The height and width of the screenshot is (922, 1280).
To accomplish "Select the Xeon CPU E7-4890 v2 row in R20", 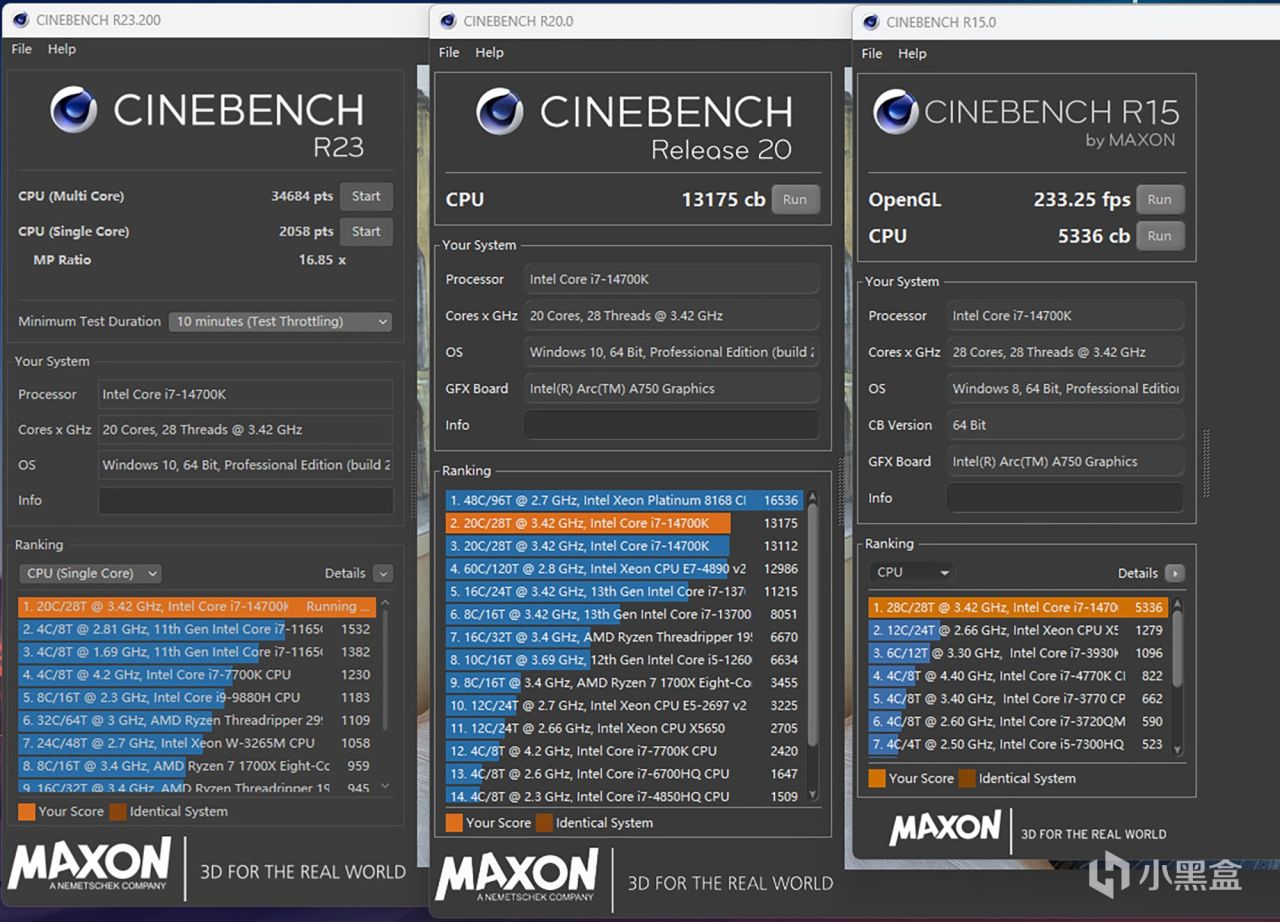I will point(624,569).
